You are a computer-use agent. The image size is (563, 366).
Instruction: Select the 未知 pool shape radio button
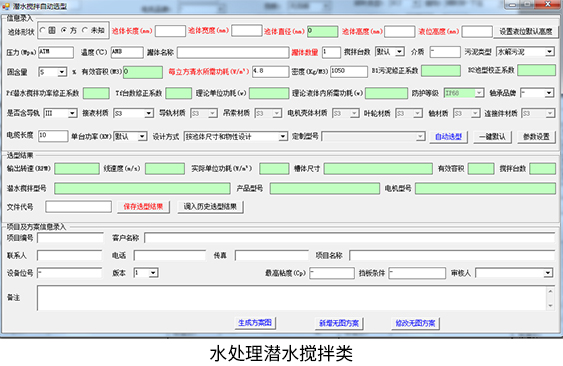pos(85,30)
